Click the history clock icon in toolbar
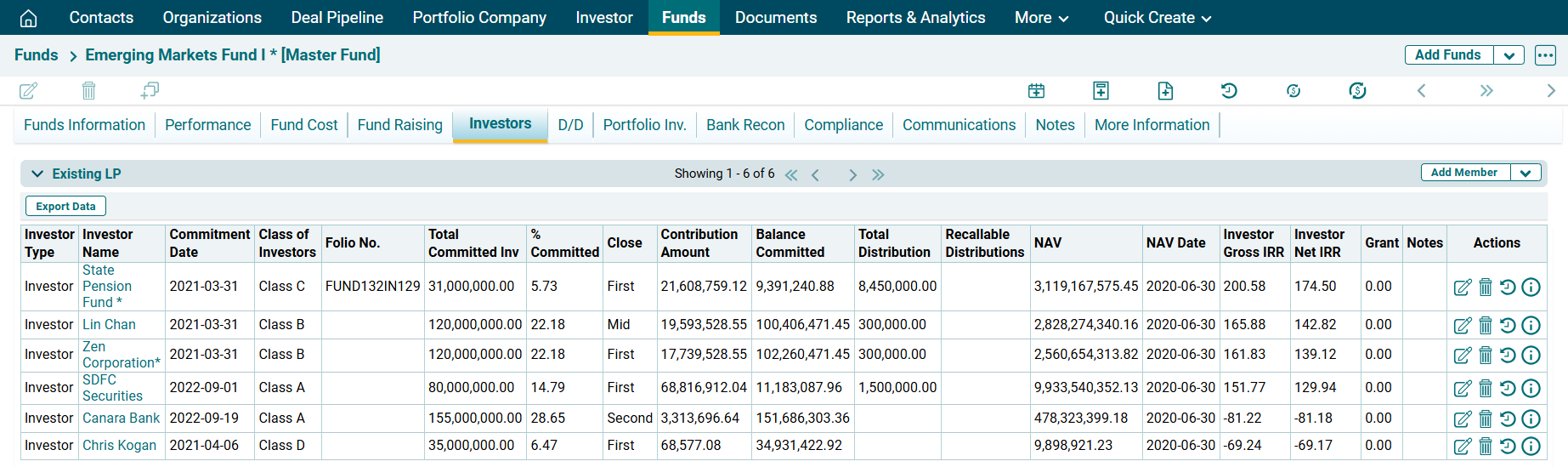Screen dimensions: 1568x467 tap(1229, 90)
